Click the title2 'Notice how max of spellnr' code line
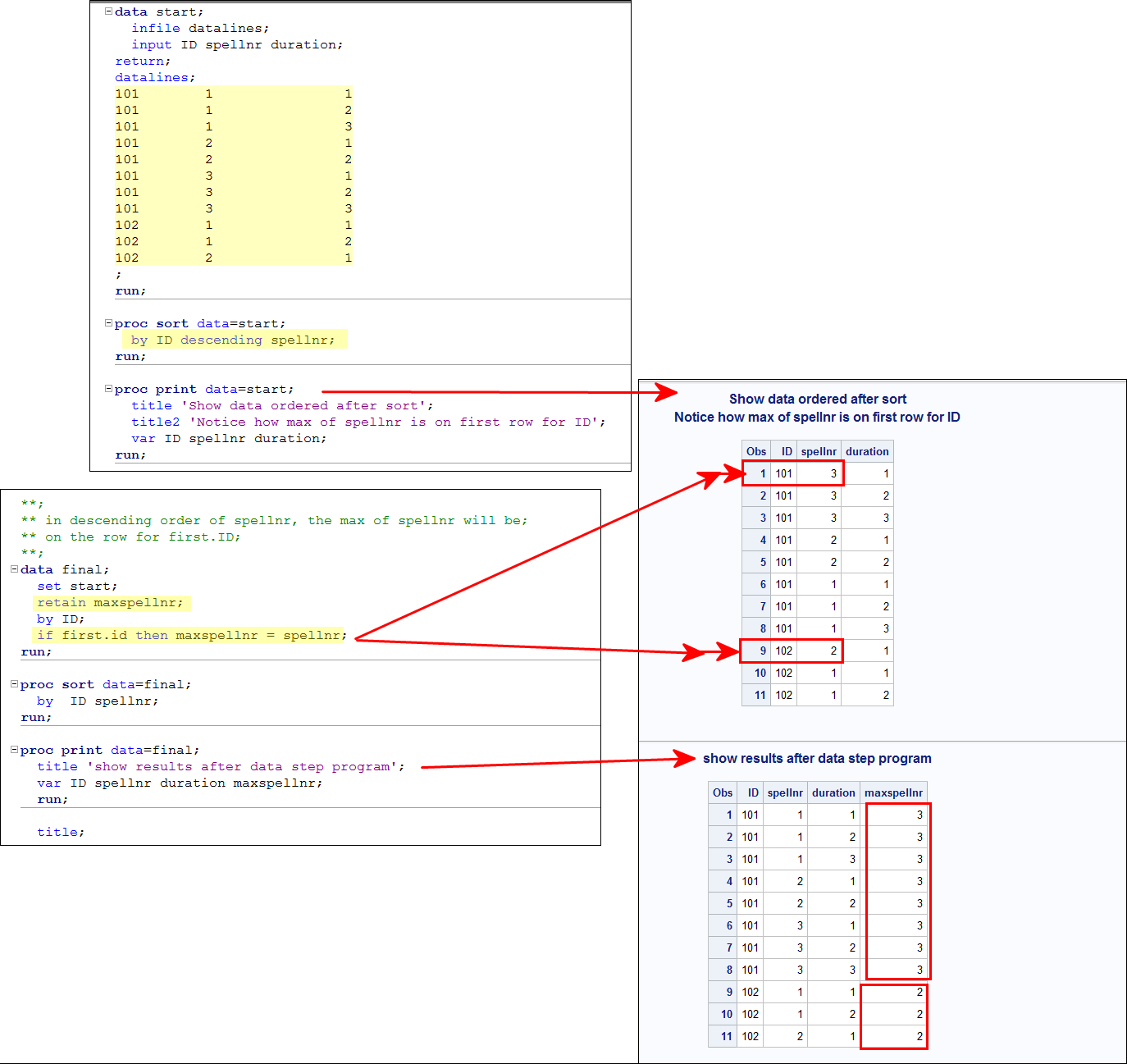This screenshot has height=1064, width=1127. tap(368, 422)
